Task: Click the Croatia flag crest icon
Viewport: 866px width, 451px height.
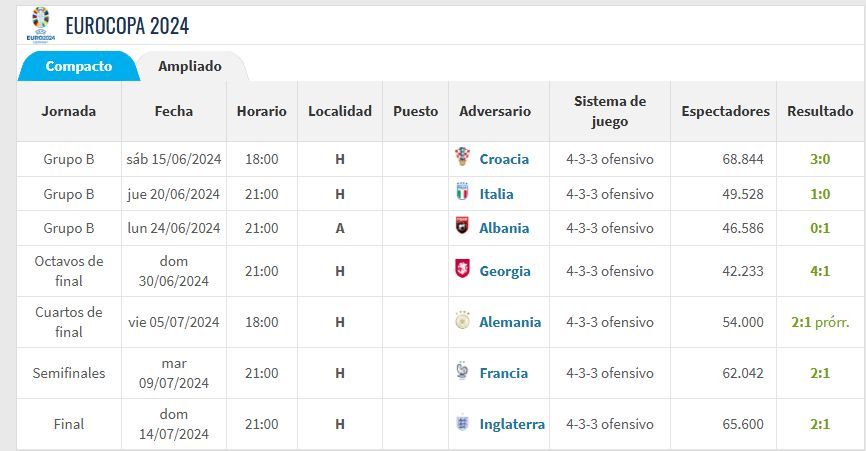Action: pyautogui.click(x=461, y=158)
